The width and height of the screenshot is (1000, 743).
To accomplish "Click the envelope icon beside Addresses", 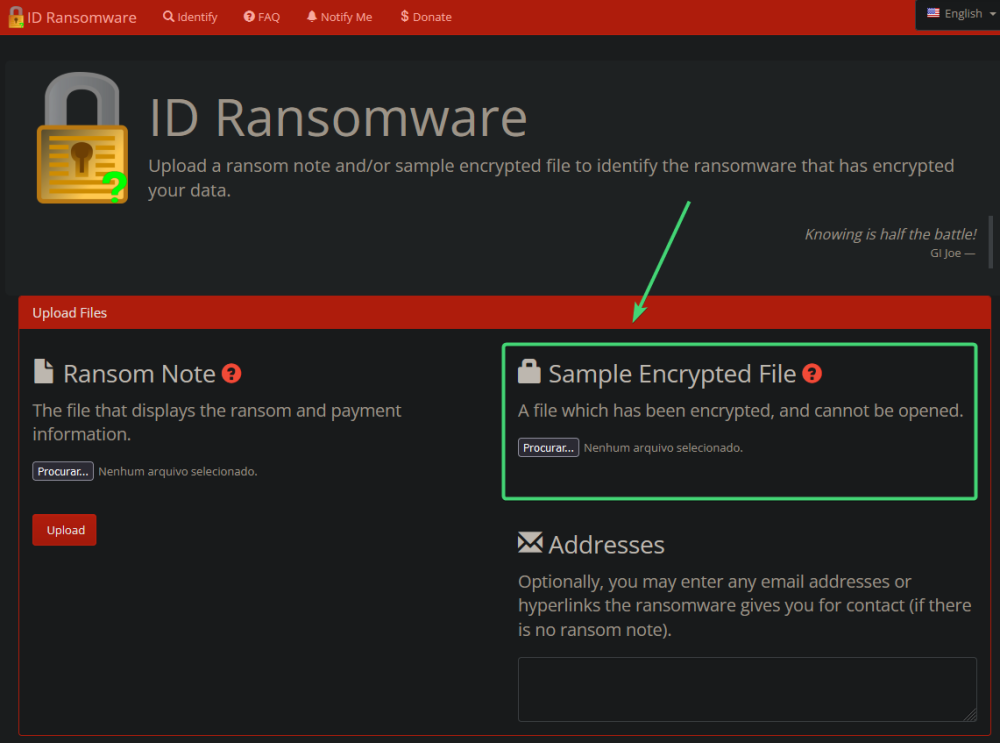I will coord(529,543).
